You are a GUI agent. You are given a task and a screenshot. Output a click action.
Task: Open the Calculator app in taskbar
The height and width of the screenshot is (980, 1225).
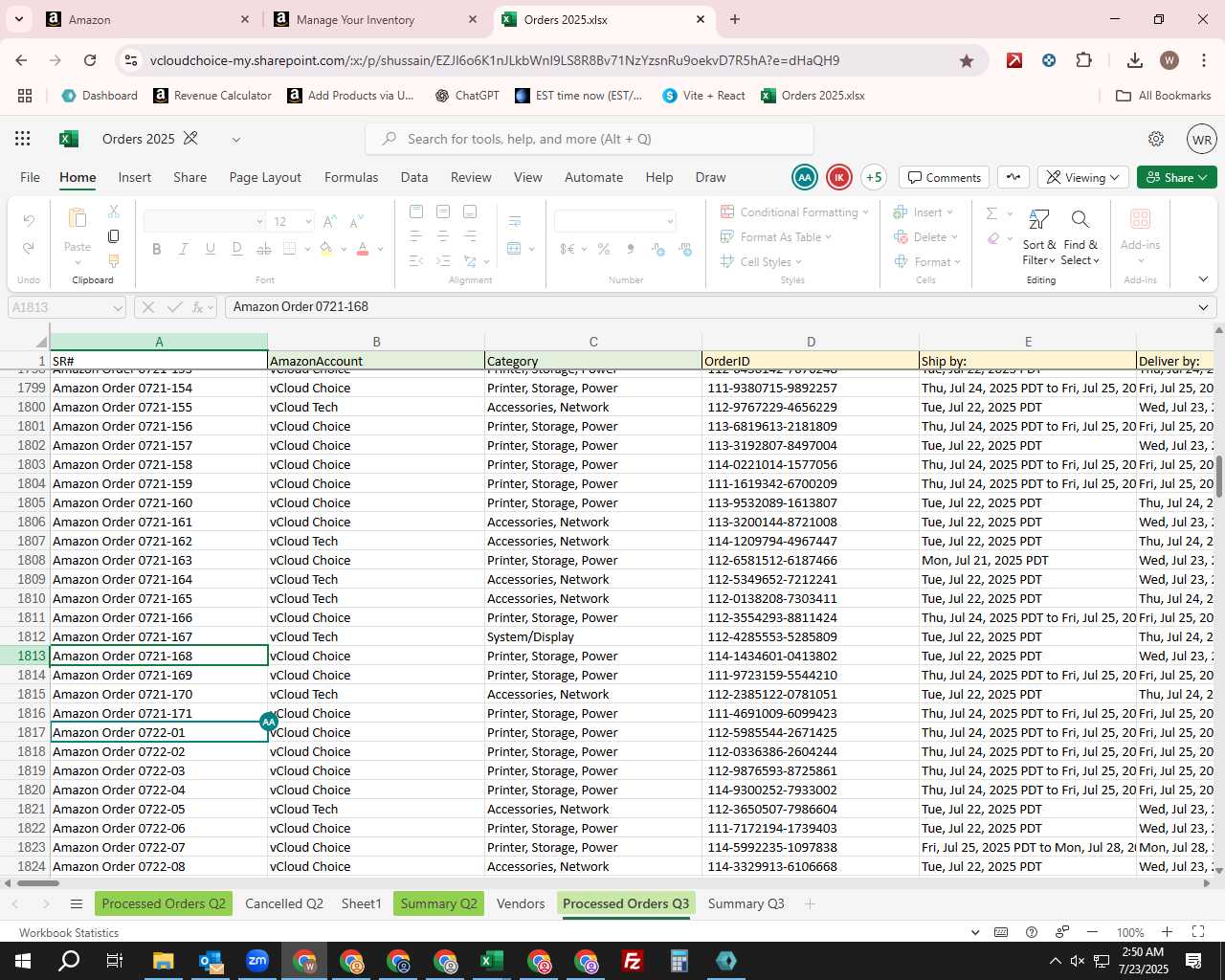tap(679, 961)
